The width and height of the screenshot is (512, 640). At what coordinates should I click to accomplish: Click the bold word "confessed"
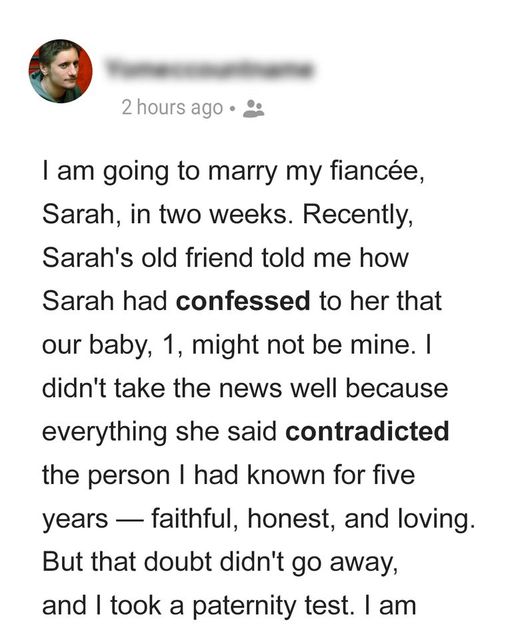243,301
